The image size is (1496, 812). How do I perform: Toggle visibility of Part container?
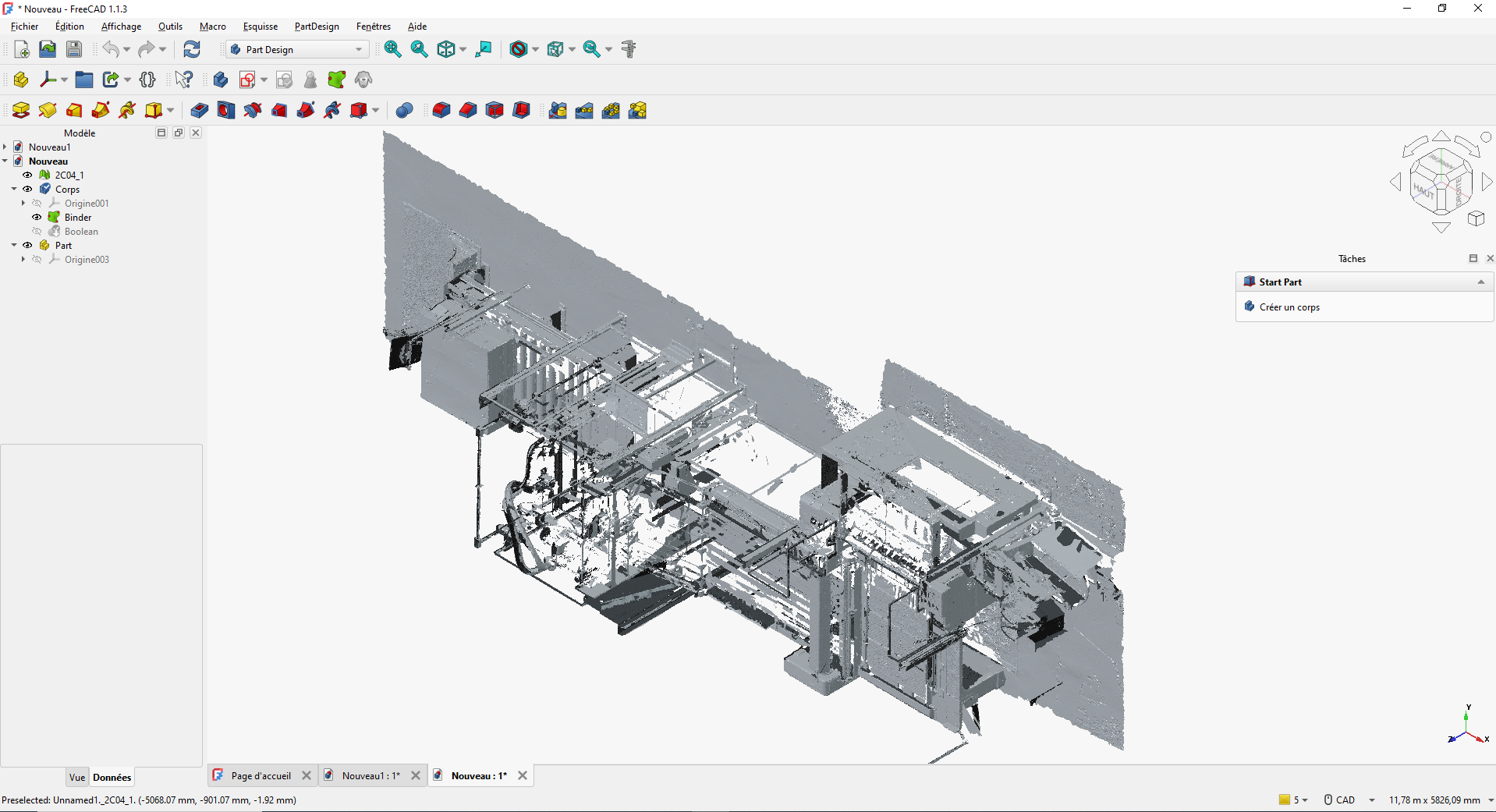coord(27,246)
